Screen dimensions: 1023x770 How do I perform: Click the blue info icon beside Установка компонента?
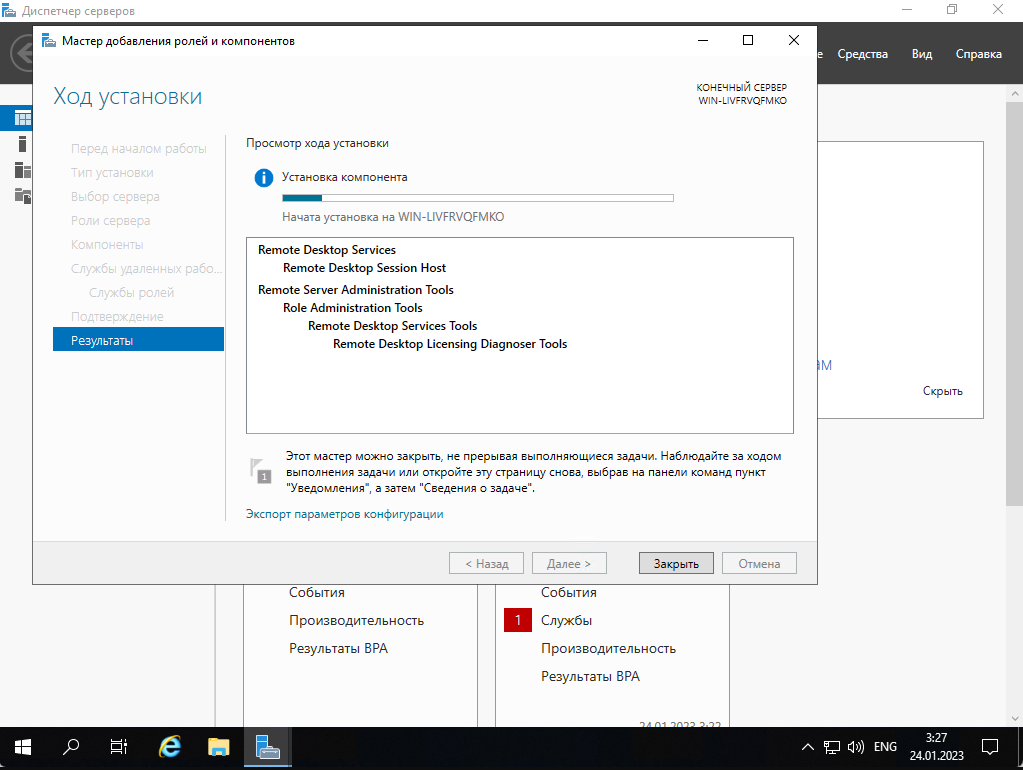[x=263, y=178]
